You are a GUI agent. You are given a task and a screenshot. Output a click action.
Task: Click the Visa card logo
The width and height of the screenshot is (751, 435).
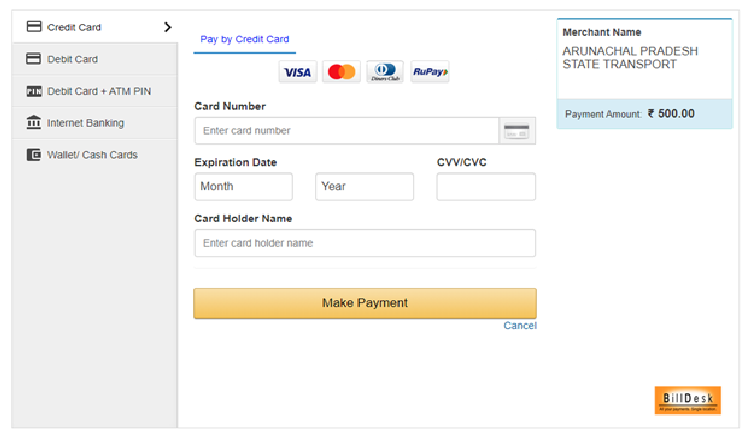point(297,72)
